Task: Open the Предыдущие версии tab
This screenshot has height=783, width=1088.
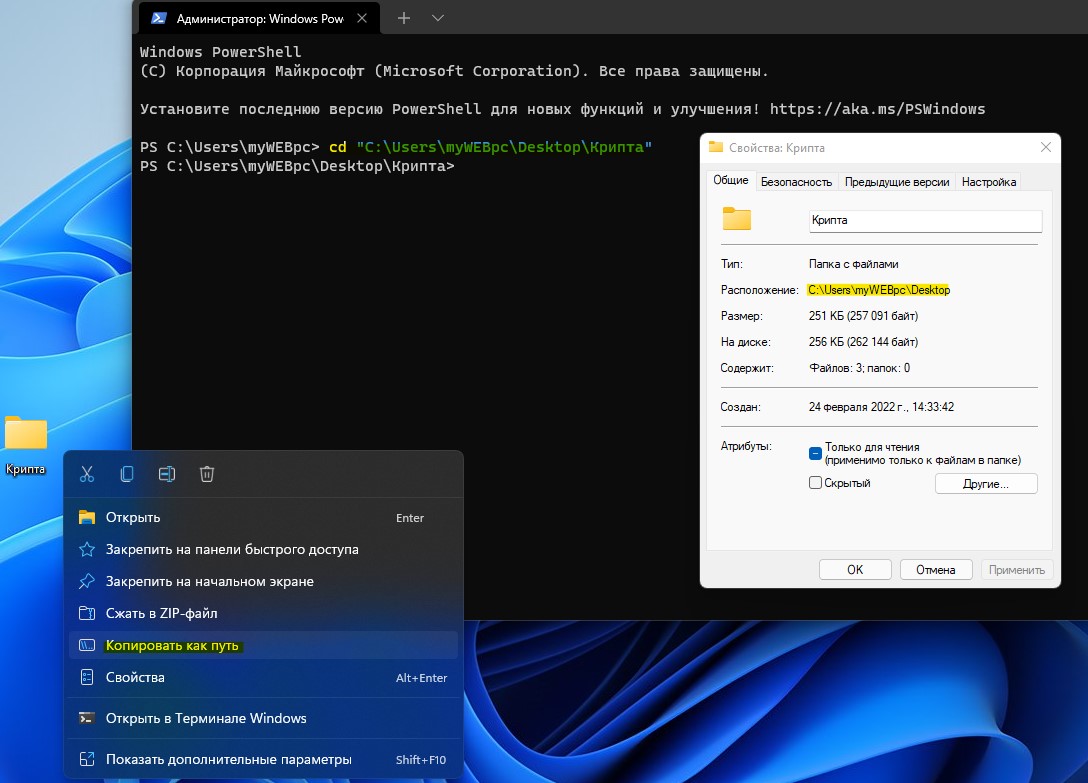Action: [x=896, y=182]
